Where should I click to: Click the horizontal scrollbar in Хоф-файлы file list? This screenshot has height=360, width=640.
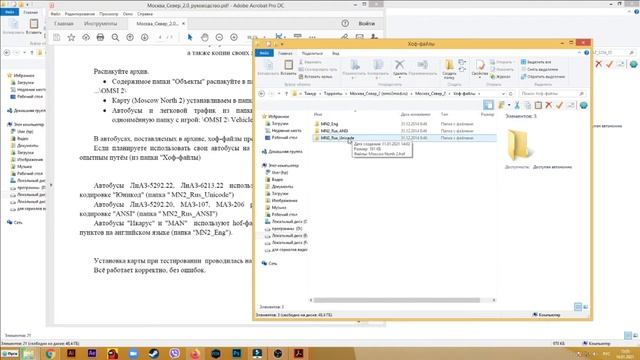[x=397, y=300]
